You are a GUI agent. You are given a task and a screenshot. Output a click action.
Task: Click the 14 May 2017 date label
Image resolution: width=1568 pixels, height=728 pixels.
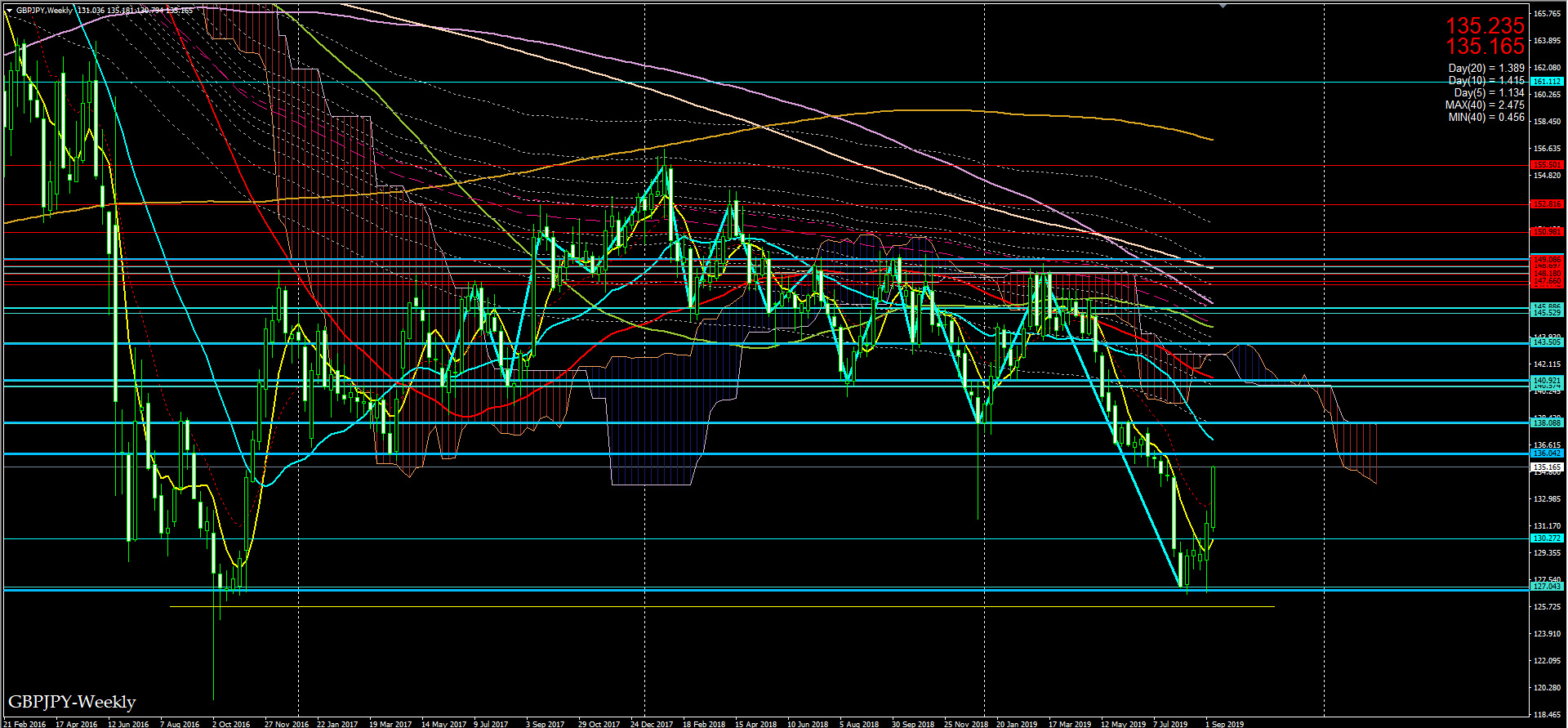tap(443, 724)
